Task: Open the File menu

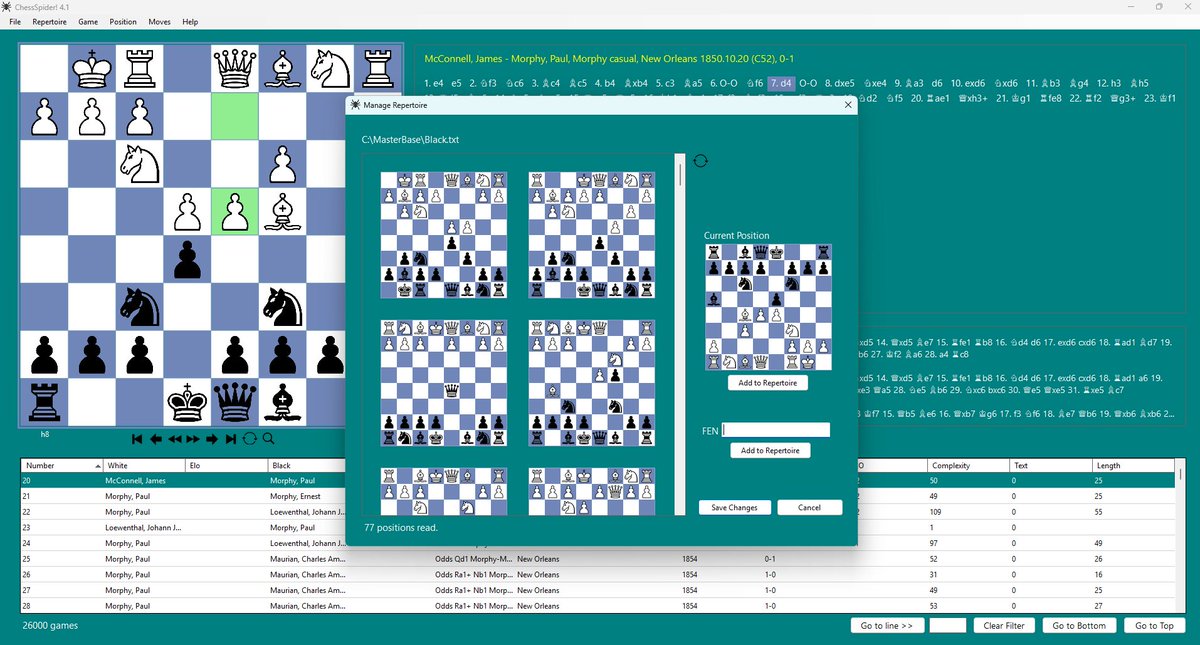Action: point(15,22)
